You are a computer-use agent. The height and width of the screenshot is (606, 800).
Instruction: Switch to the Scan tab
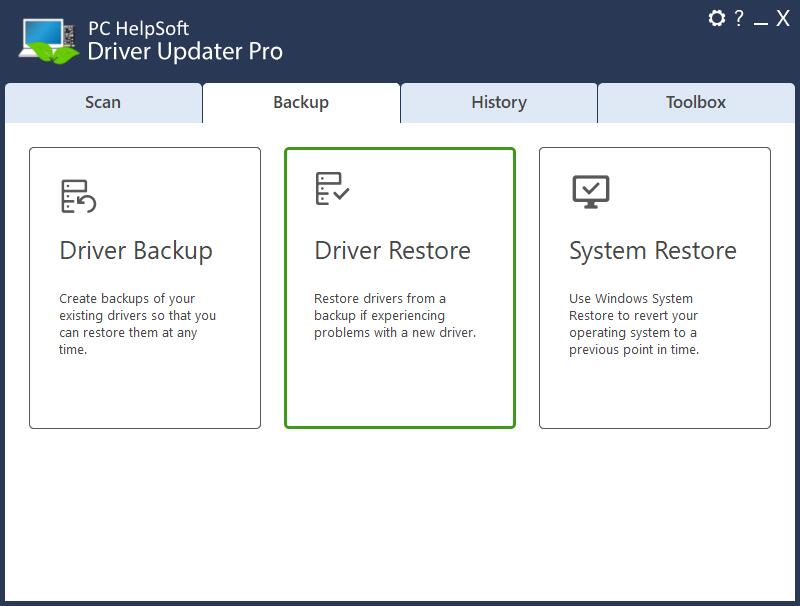pos(102,102)
